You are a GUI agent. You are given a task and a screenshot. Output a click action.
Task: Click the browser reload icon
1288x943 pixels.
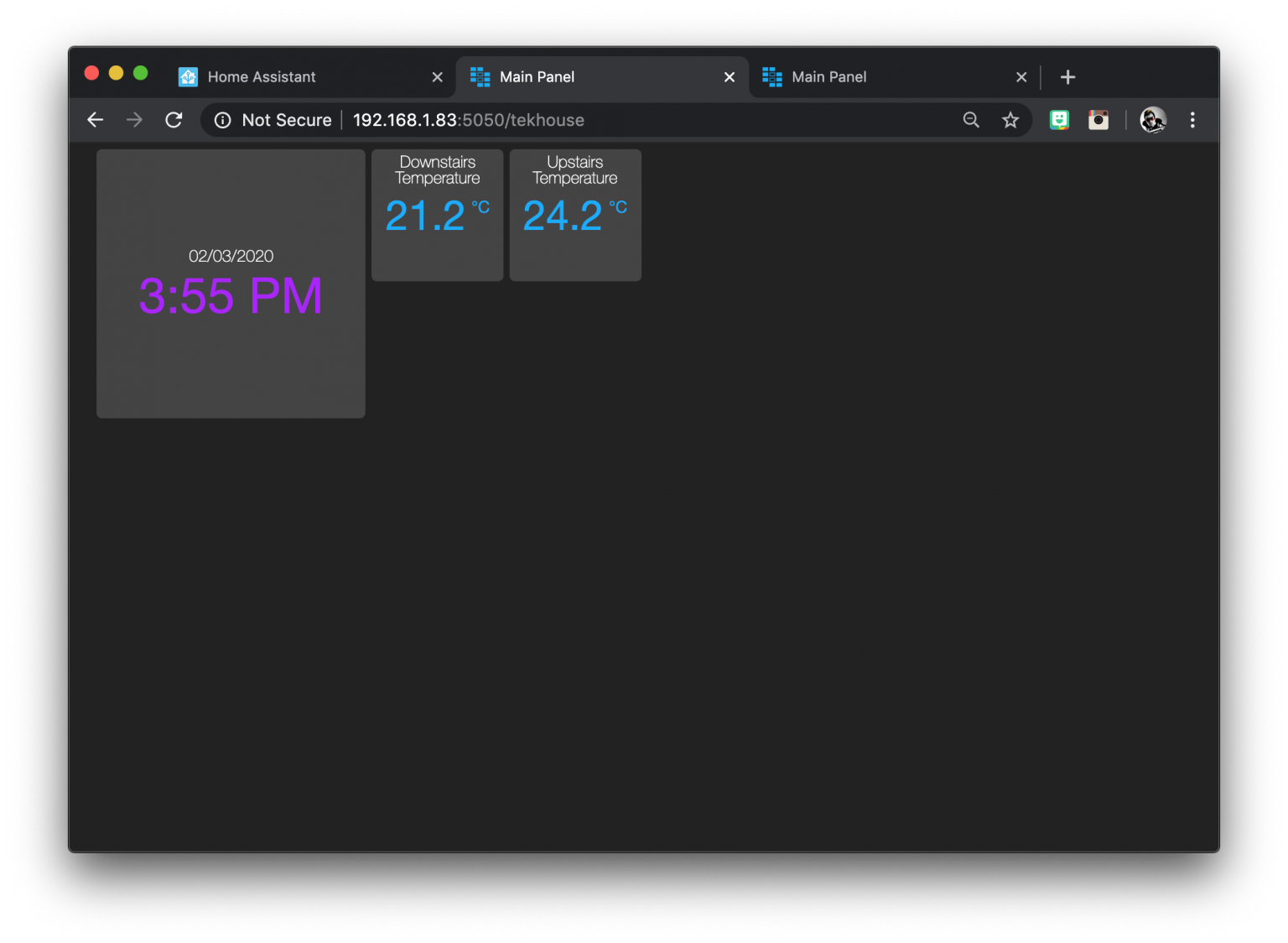[174, 119]
